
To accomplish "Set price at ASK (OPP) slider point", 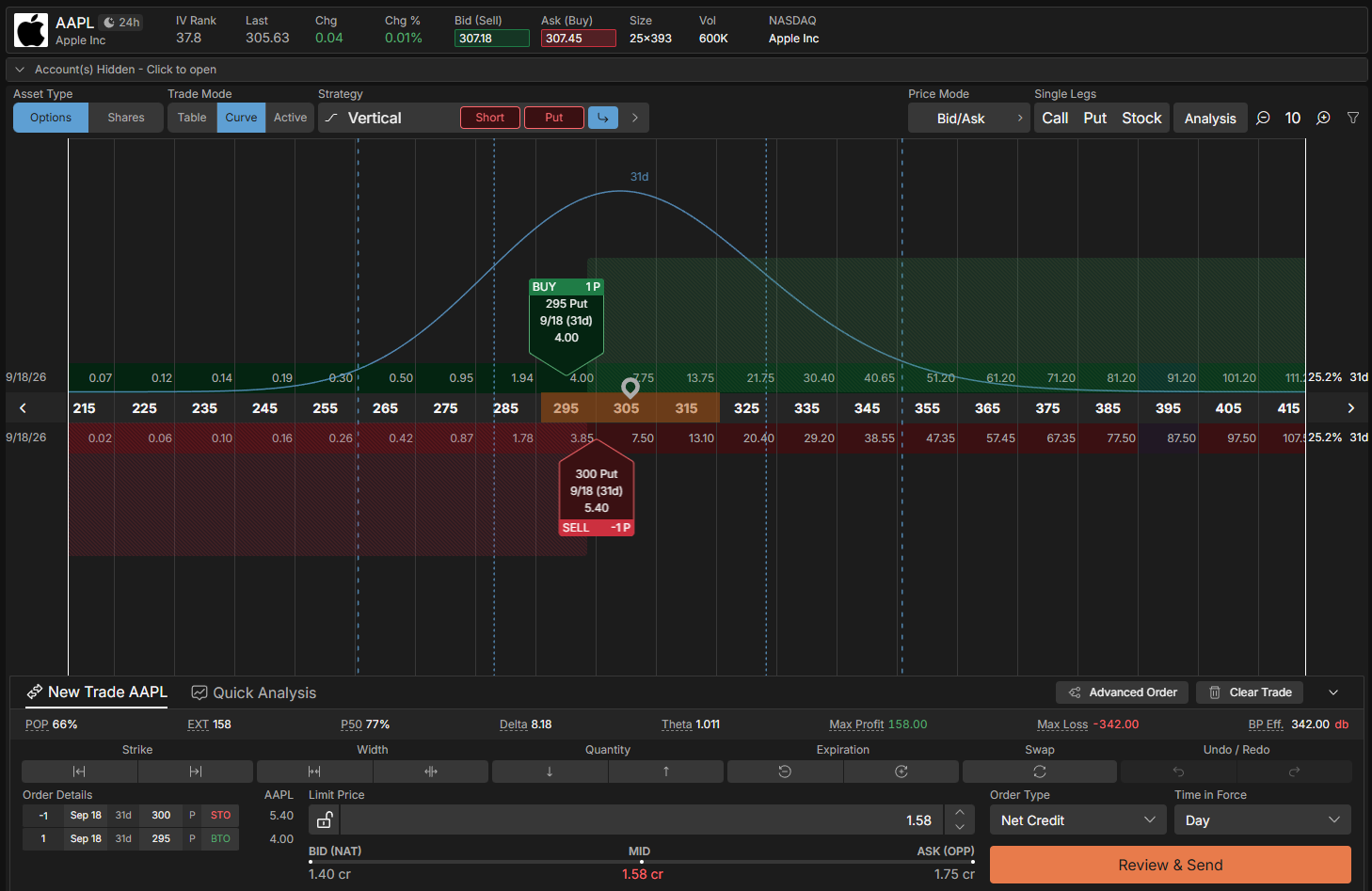I will (971, 861).
